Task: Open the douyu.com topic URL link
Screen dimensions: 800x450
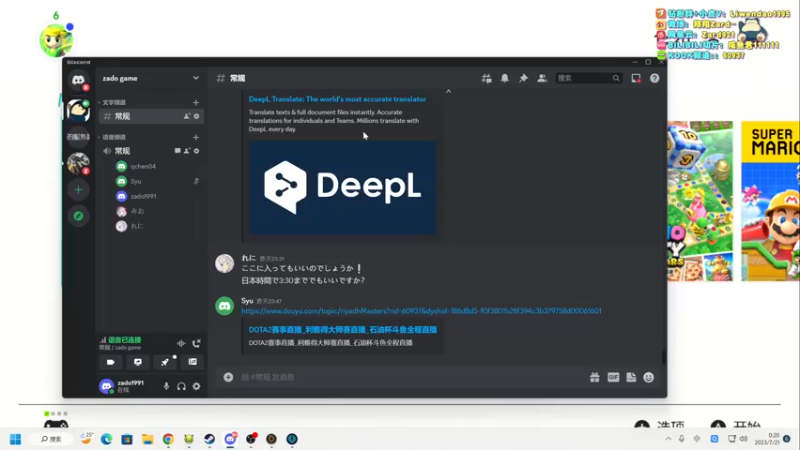Action: tap(421, 311)
